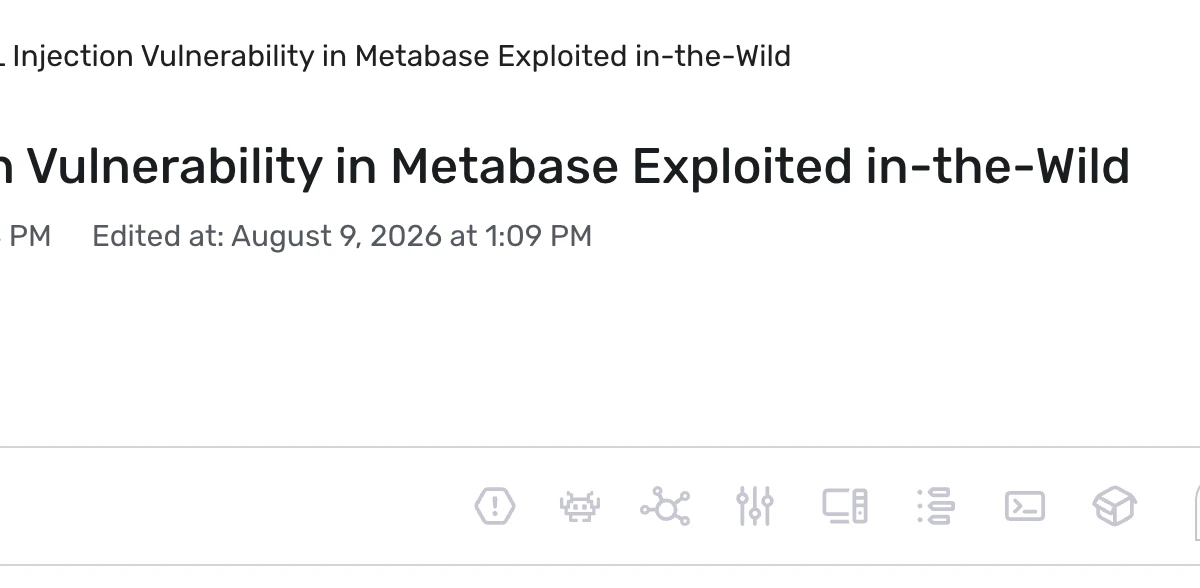Screen dimensions: 1200x588
Task: Open the bulleted list timeline icon
Action: 935,507
